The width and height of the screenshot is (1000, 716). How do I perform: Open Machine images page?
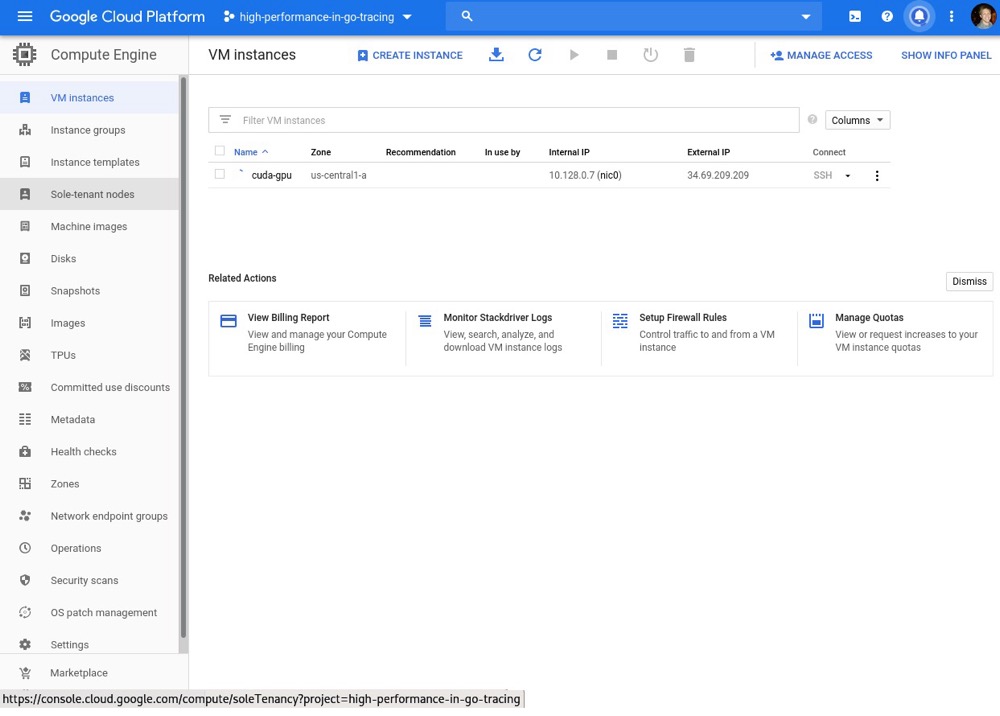tap(89, 226)
